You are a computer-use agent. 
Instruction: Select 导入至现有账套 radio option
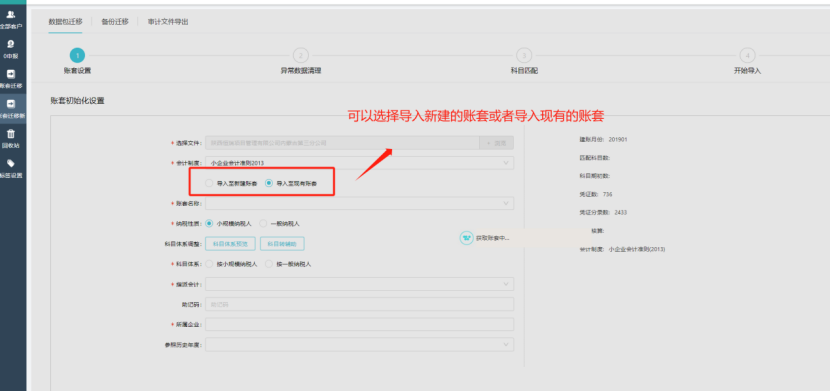(269, 183)
